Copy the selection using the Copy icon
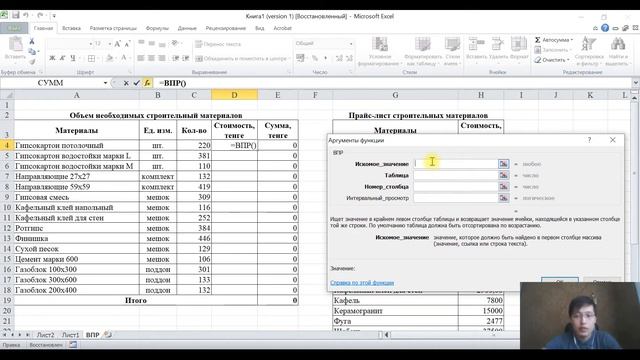 (32, 51)
